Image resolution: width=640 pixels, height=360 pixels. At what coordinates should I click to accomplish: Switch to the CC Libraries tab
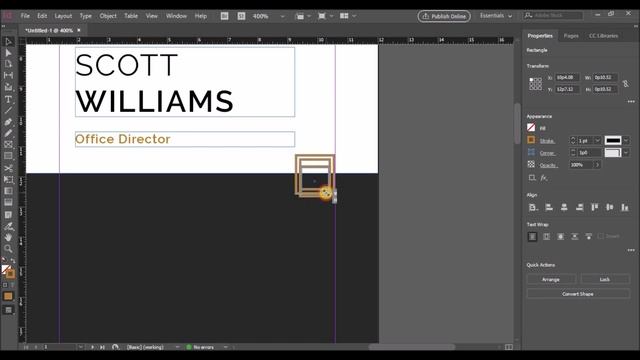(x=603, y=36)
